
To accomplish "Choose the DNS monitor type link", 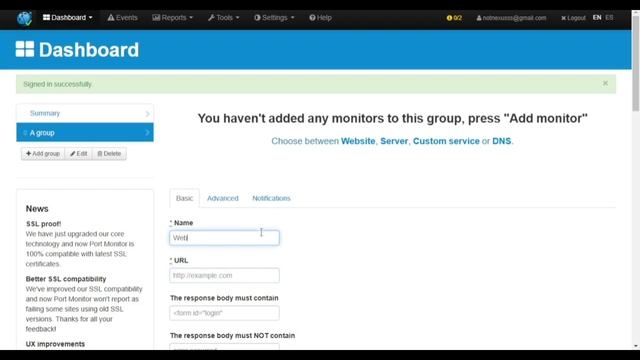I will (502, 141).
